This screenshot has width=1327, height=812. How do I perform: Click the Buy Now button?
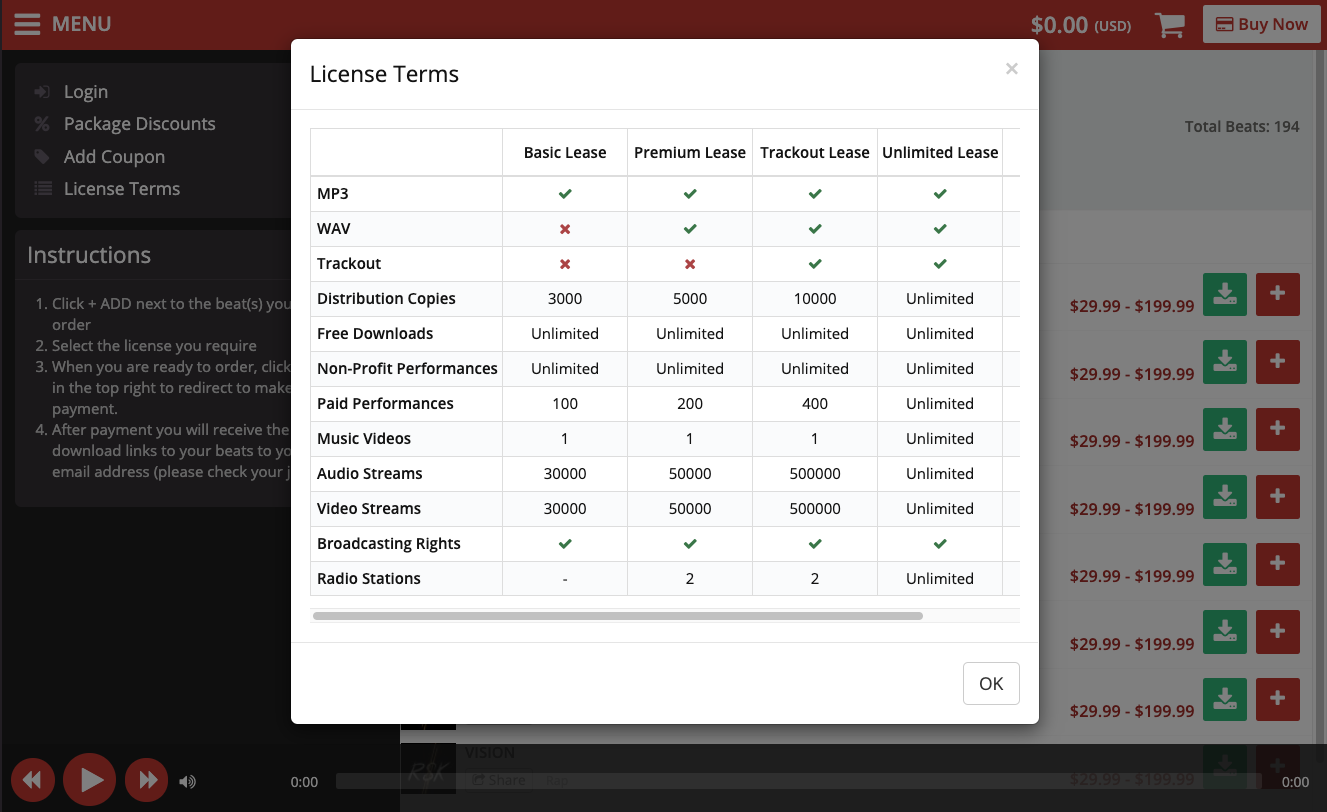tap(1261, 25)
